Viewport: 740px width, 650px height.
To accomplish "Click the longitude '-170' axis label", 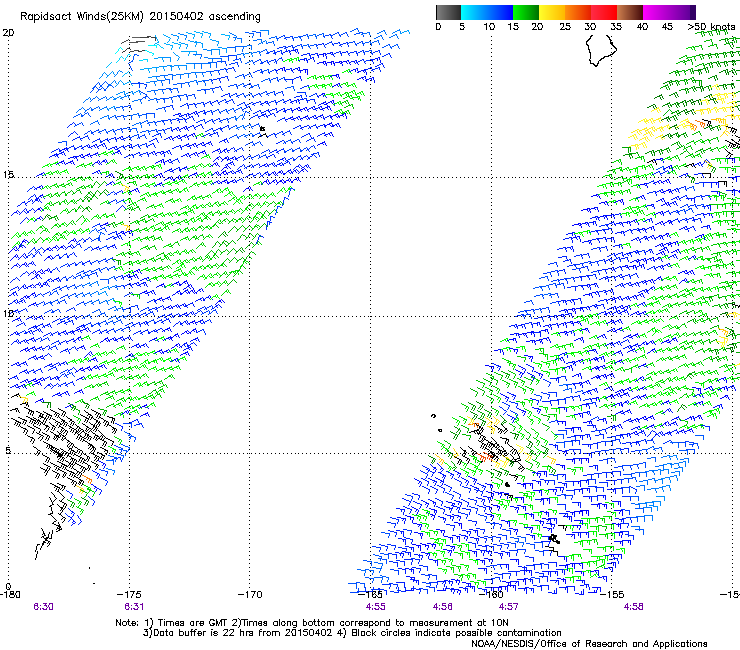I will tap(250, 595).
